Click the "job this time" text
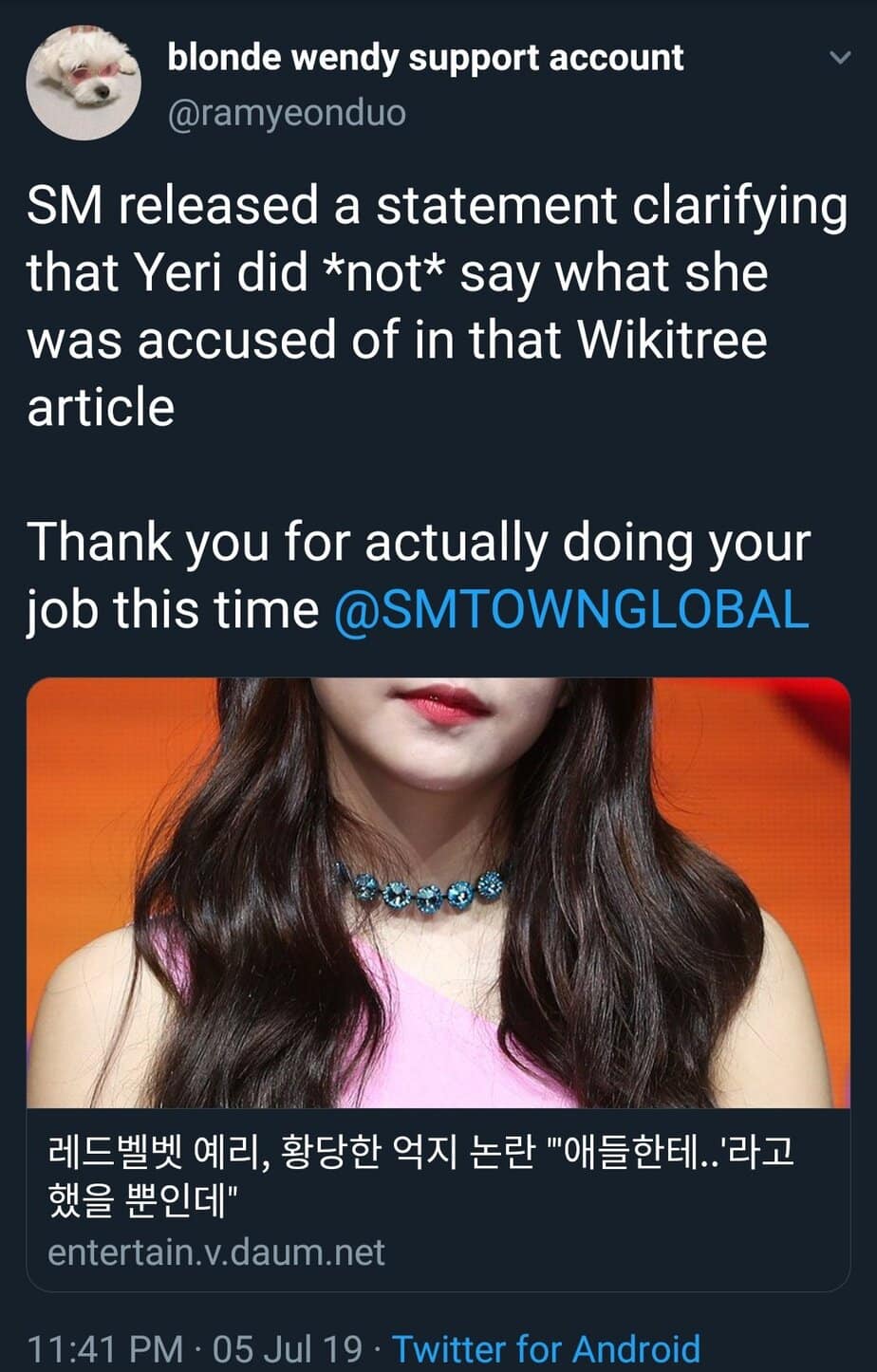 (172, 609)
